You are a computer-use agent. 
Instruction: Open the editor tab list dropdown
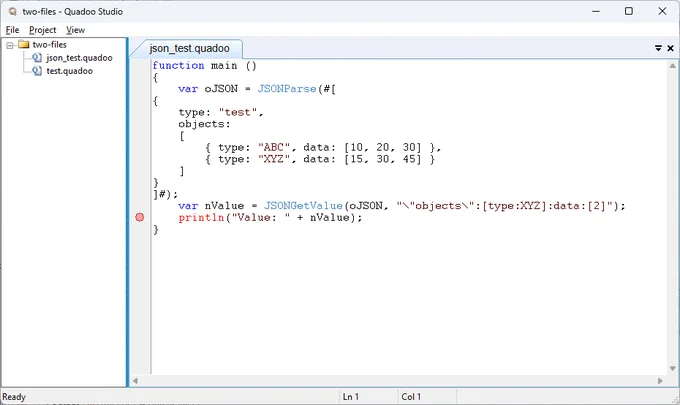tap(658, 48)
